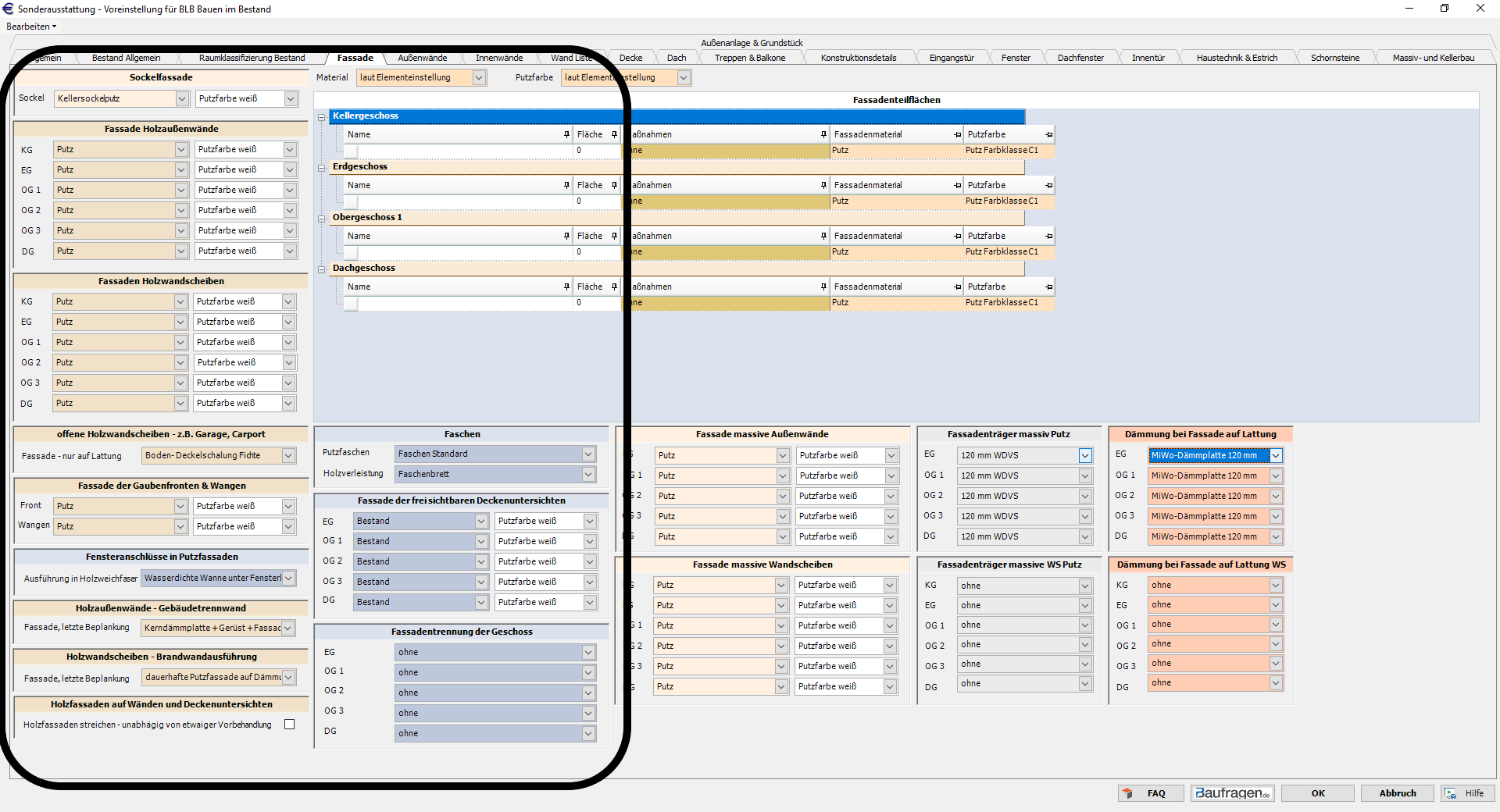Collapse the Kellergeschoss group
The image size is (1500, 812).
321,117
